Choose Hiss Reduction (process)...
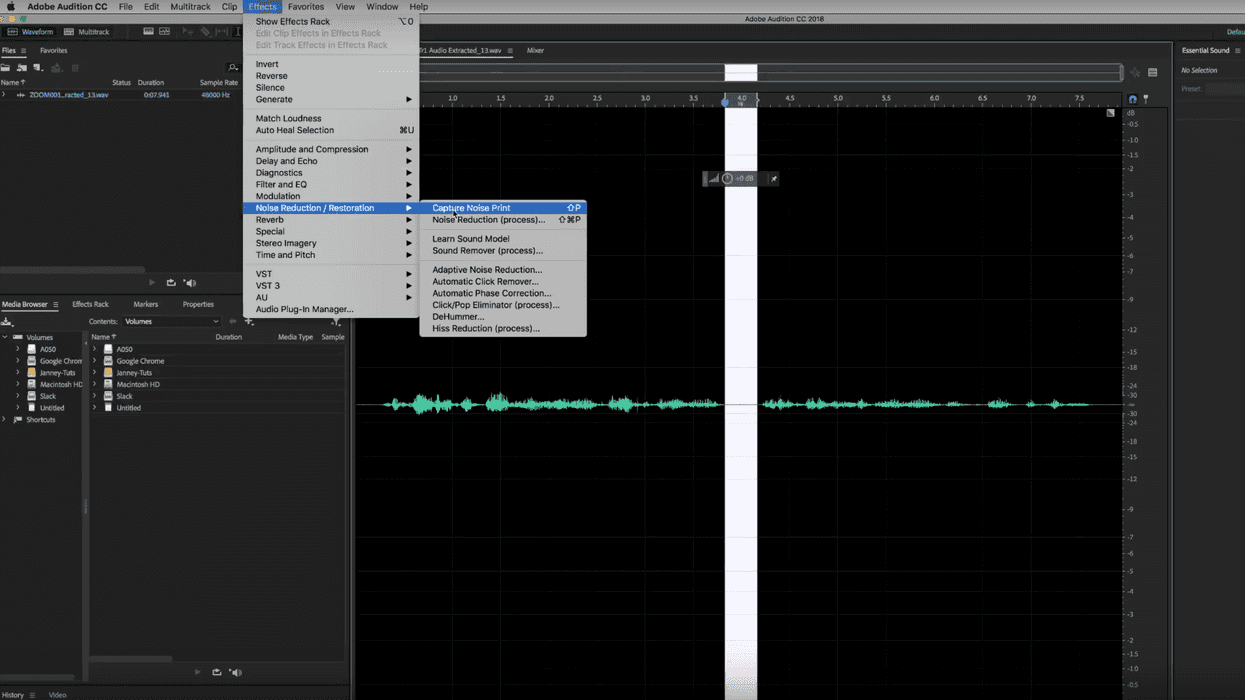 tap(503, 328)
